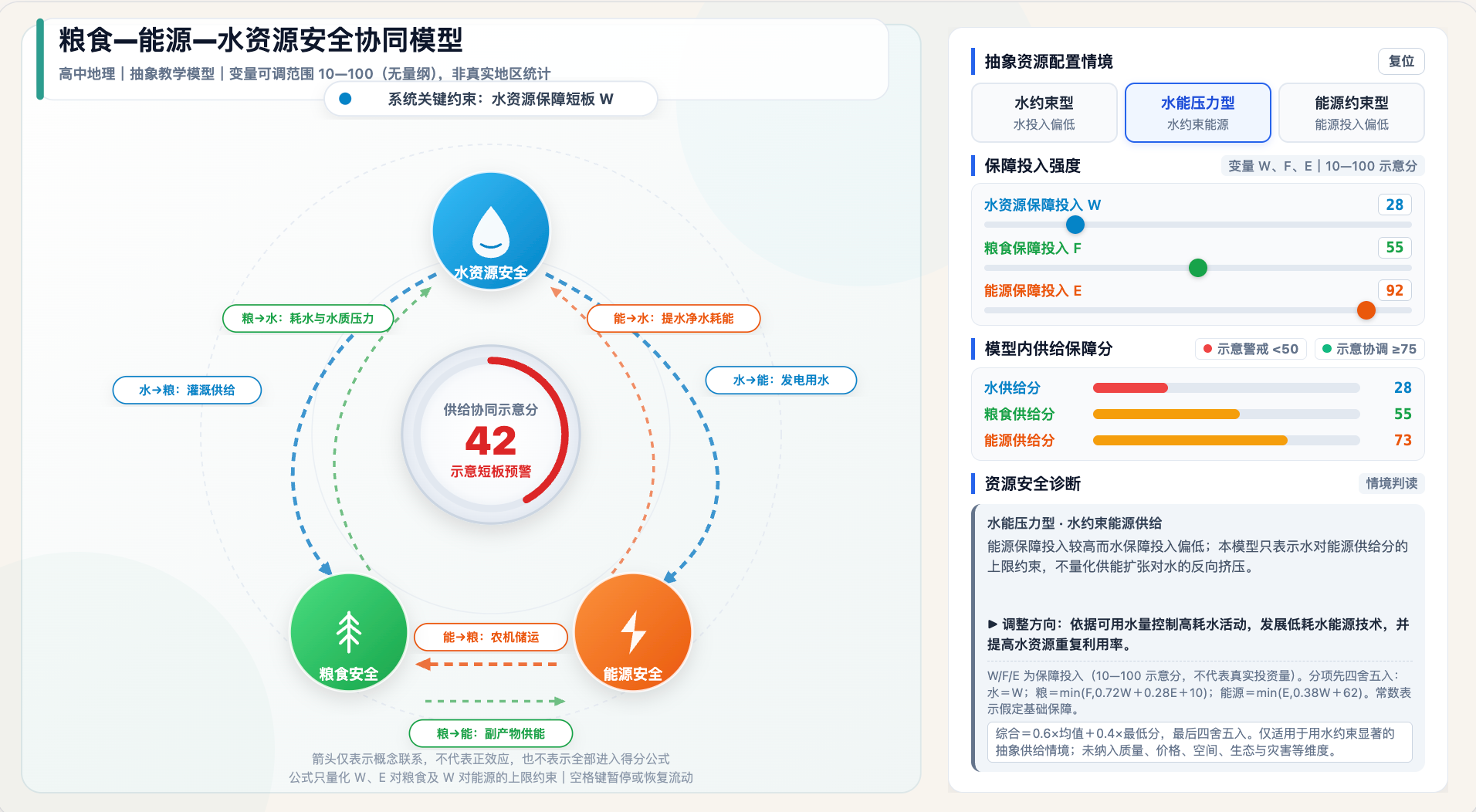Click the 调整方向 recommendation paragraph

click(1198, 634)
